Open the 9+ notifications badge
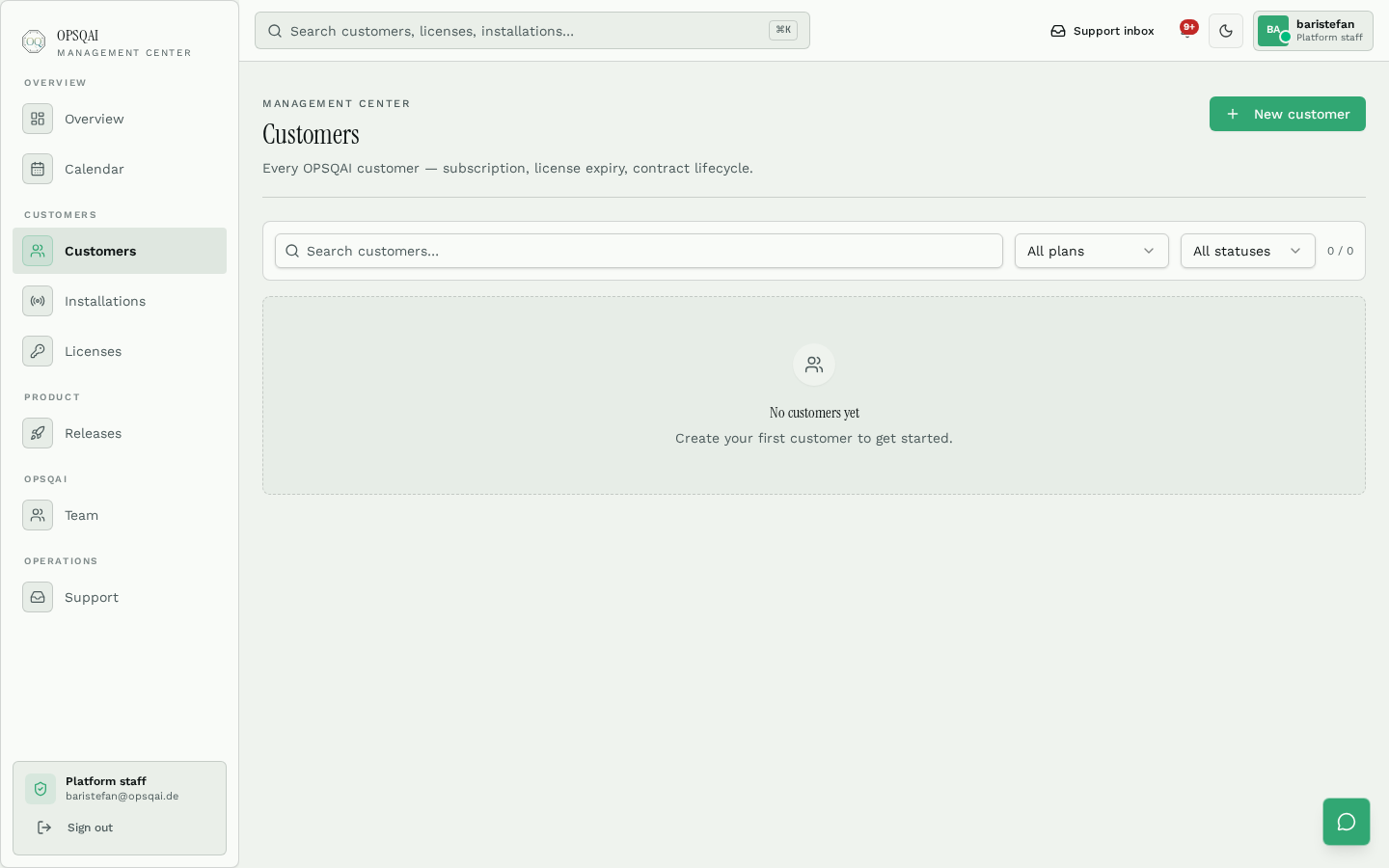The width and height of the screenshot is (1389, 868). 1188,27
